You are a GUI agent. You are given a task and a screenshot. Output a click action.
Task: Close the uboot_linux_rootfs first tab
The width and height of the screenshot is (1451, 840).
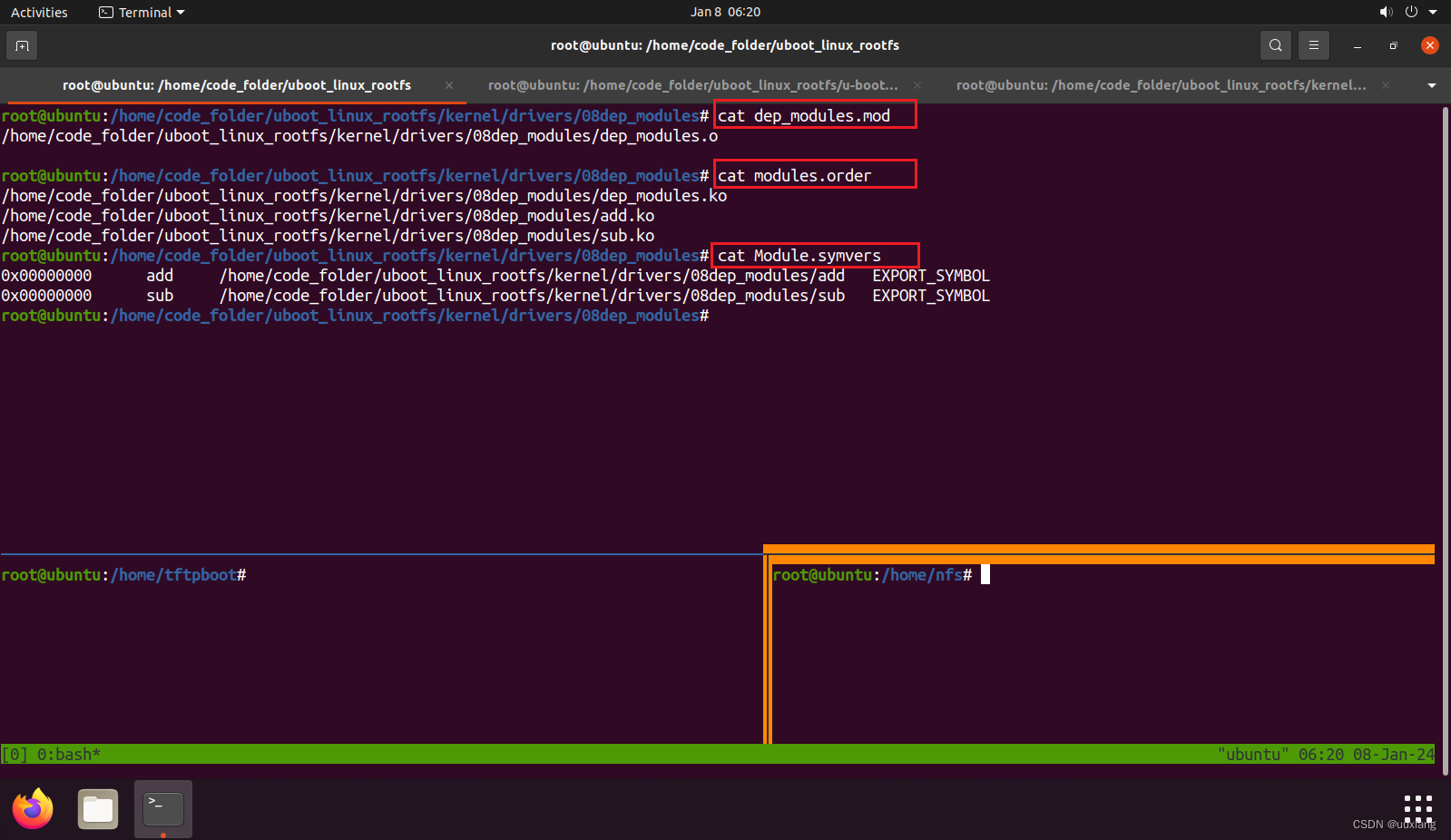[x=449, y=85]
